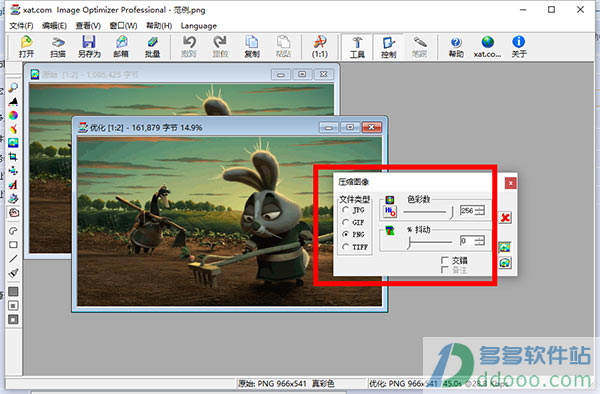Viewport: 600px width, 394px height.
Task: Enable the 交错 interlace checkbox
Action: 444,260
